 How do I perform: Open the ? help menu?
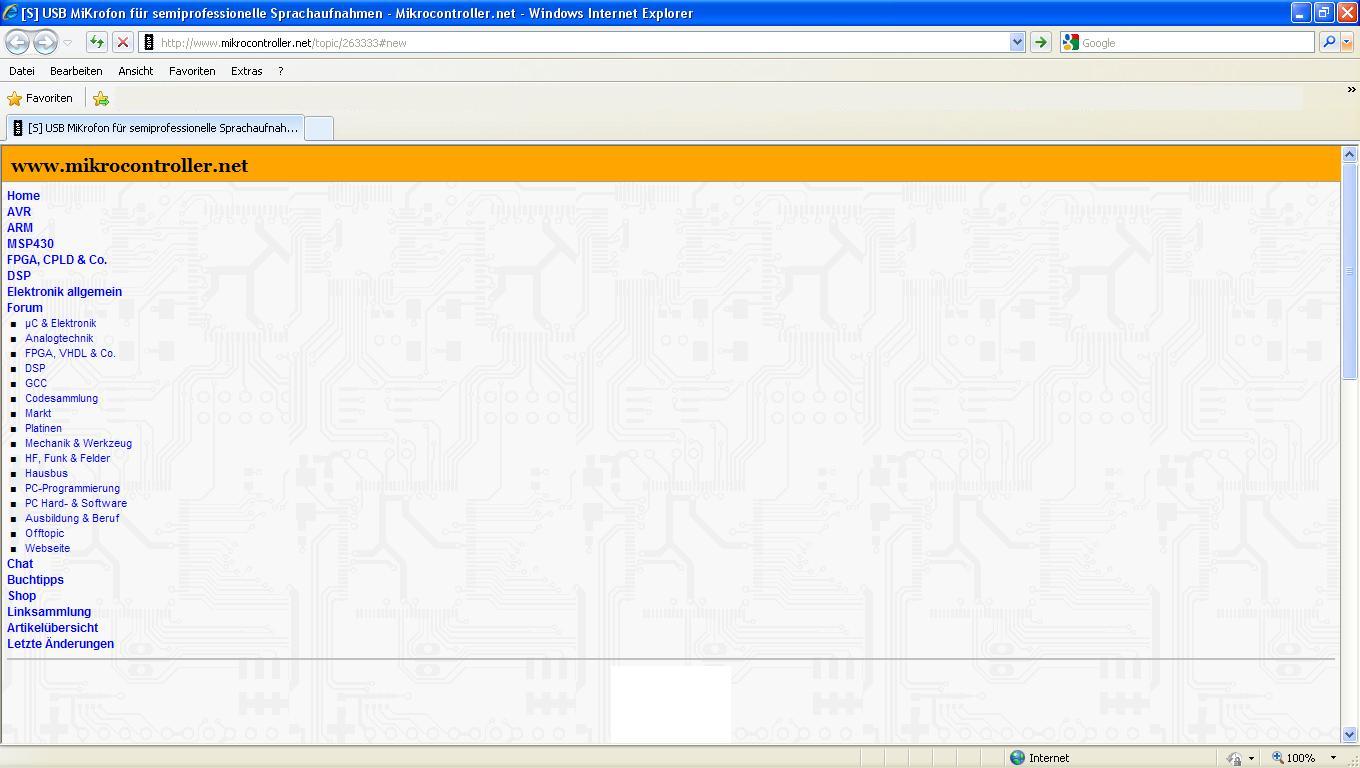[280, 71]
